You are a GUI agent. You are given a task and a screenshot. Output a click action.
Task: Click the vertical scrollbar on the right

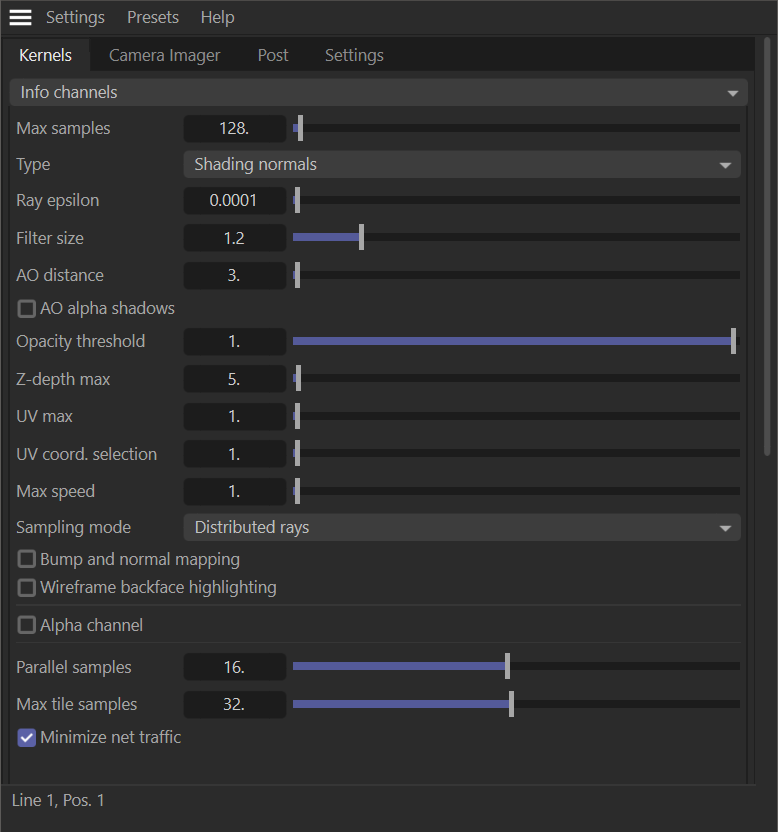pos(767,250)
